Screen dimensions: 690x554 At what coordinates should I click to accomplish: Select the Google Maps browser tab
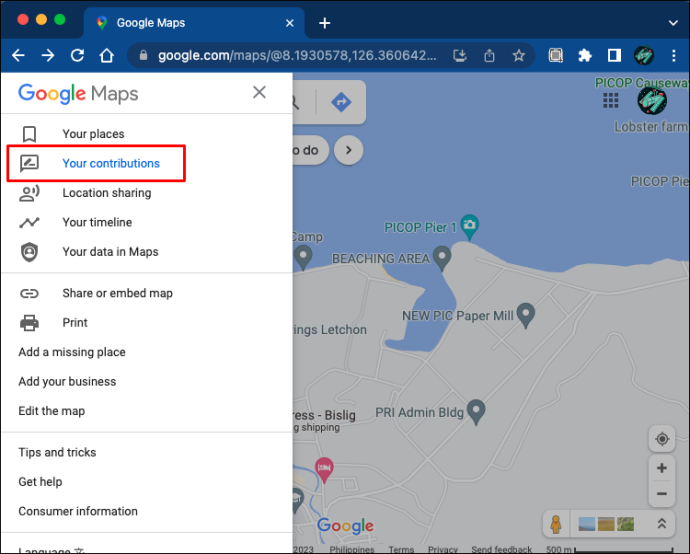[x=194, y=23]
